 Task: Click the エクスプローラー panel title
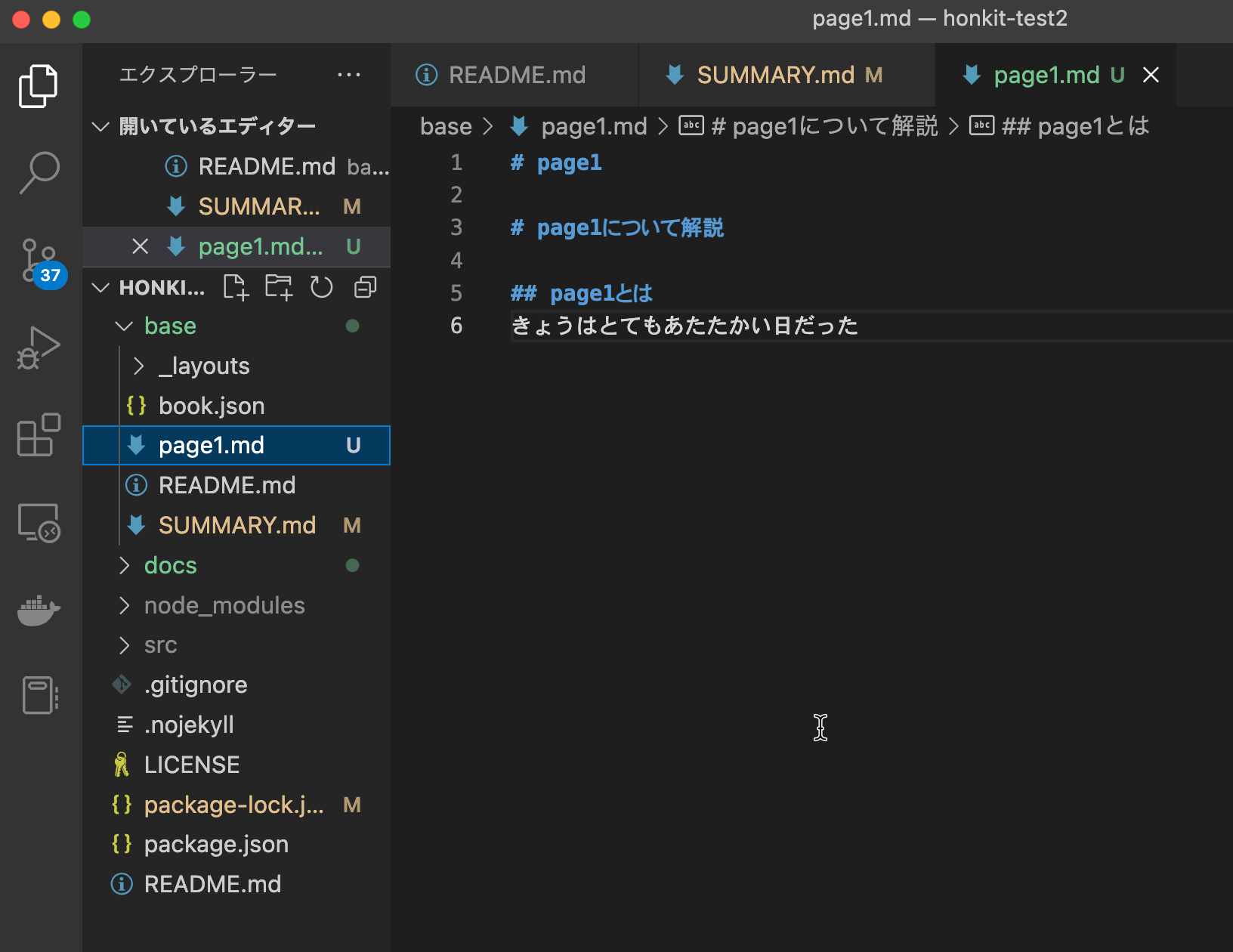pyautogui.click(x=198, y=75)
